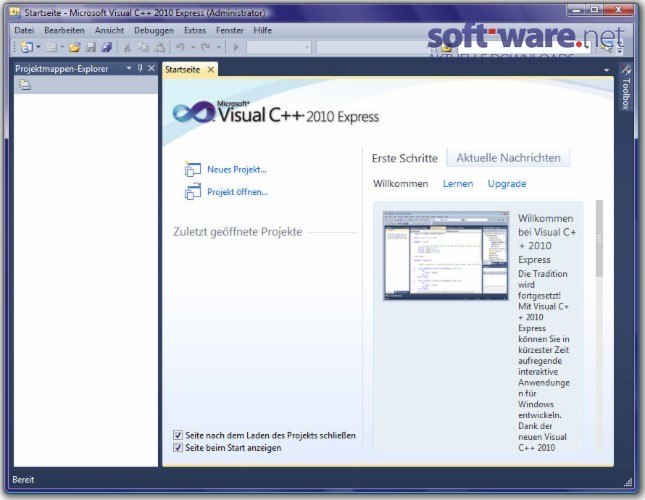Open Projektmappen-Explorer window position dropdown
This screenshot has height=500, width=645.
click(x=129, y=68)
